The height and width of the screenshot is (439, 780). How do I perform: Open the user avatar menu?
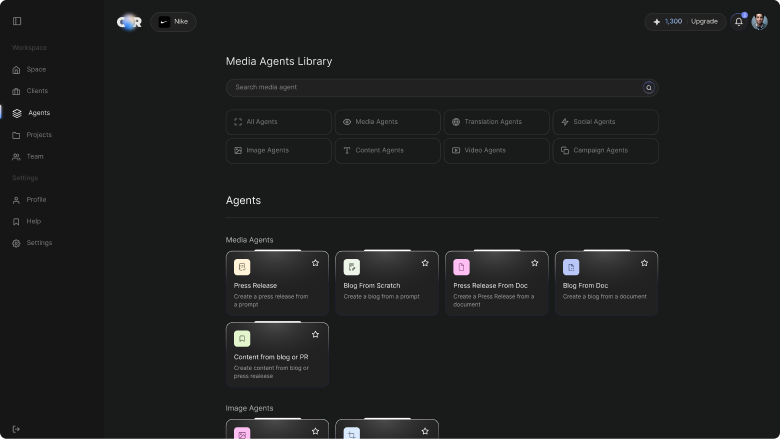click(760, 22)
